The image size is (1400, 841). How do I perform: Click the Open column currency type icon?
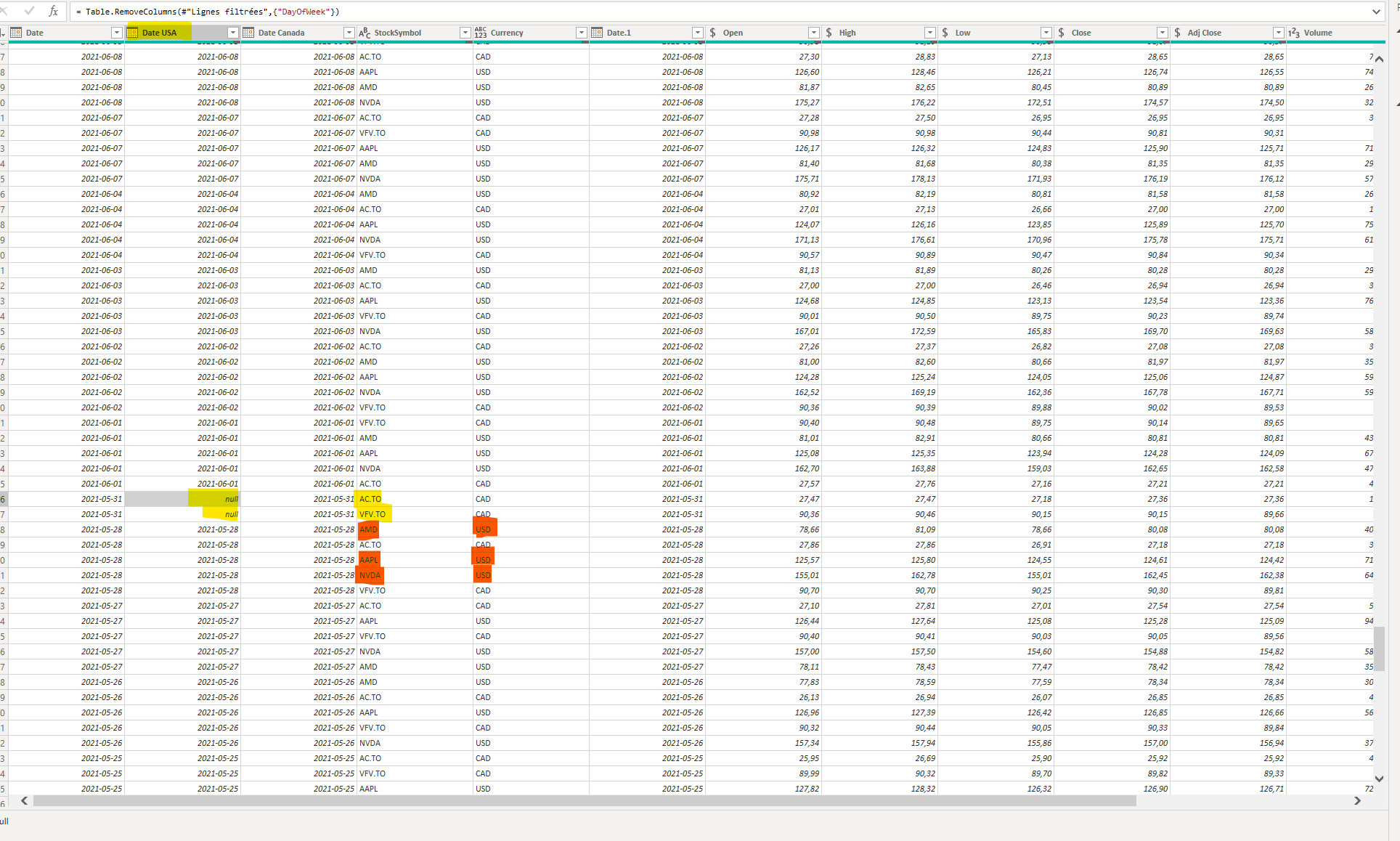(713, 33)
